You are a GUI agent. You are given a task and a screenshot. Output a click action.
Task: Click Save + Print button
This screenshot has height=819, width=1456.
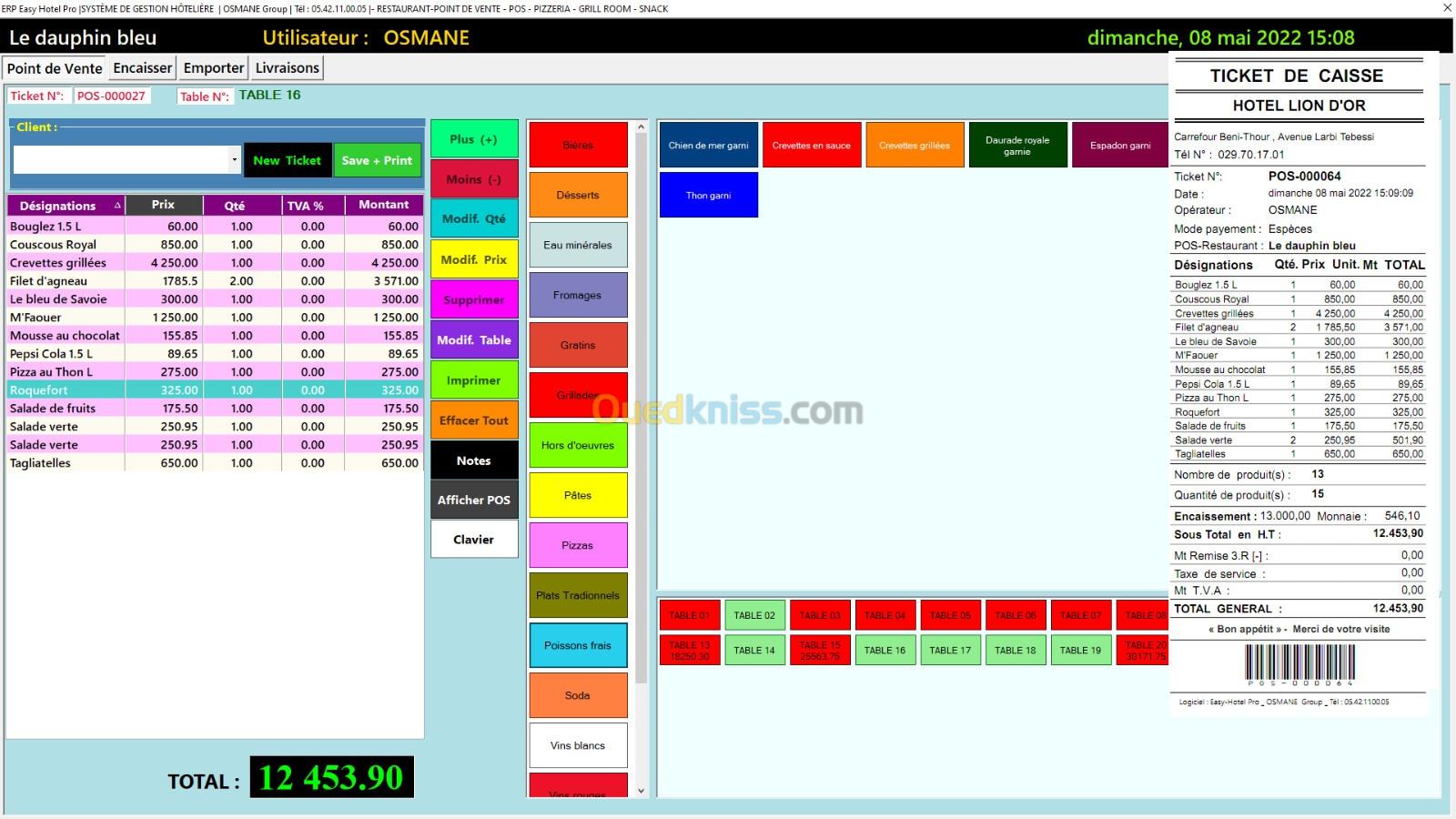click(377, 160)
